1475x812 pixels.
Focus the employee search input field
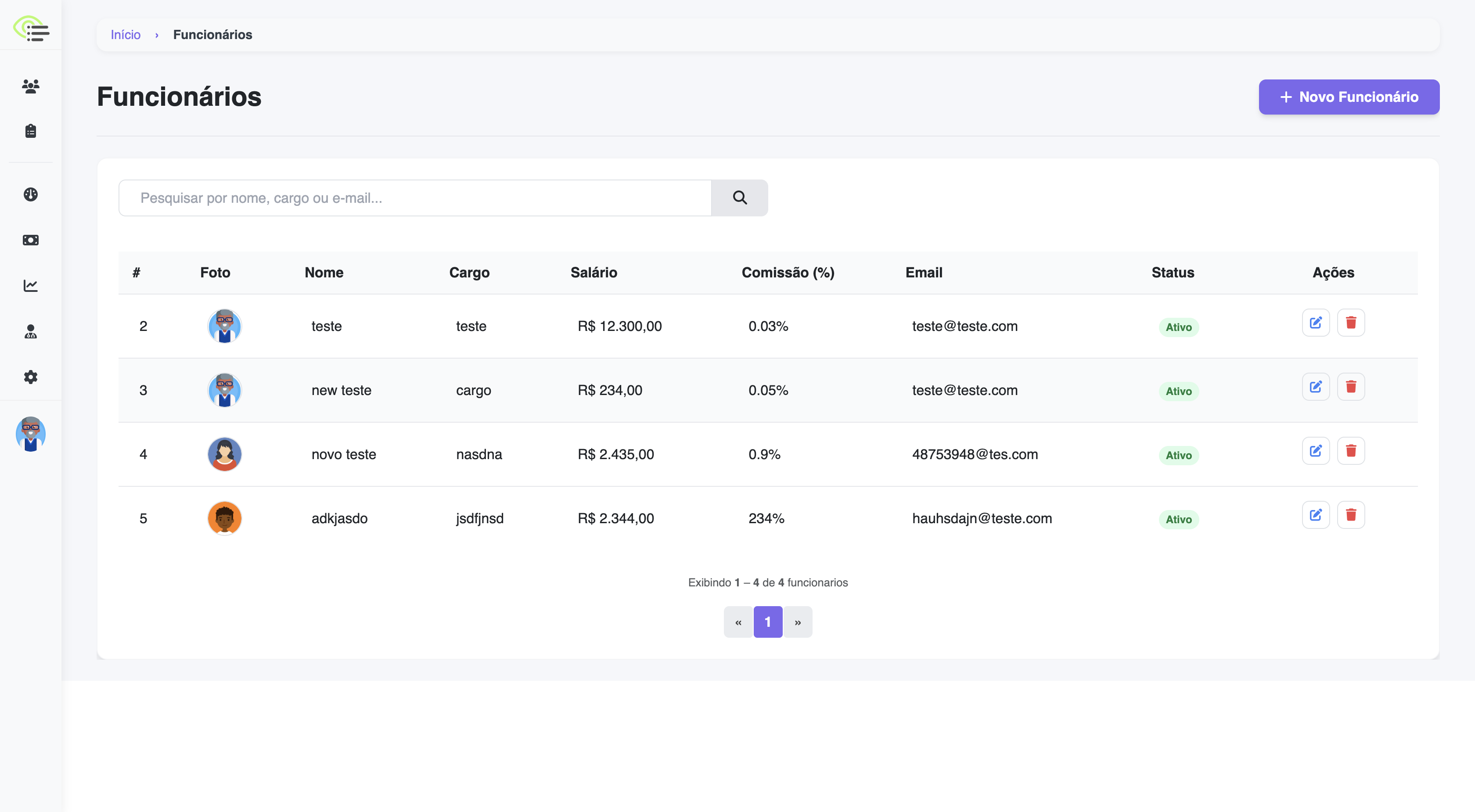point(414,198)
